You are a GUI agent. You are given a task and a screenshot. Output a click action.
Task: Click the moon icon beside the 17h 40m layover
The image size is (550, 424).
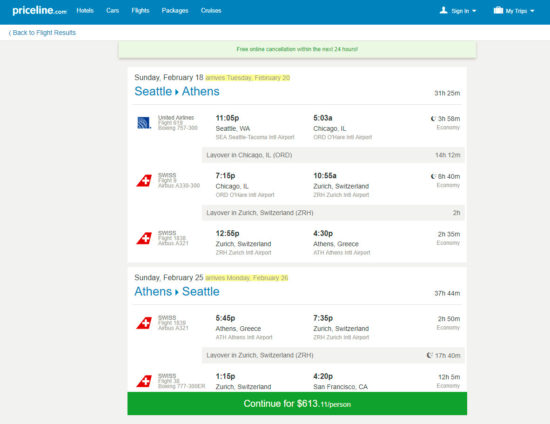click(429, 355)
